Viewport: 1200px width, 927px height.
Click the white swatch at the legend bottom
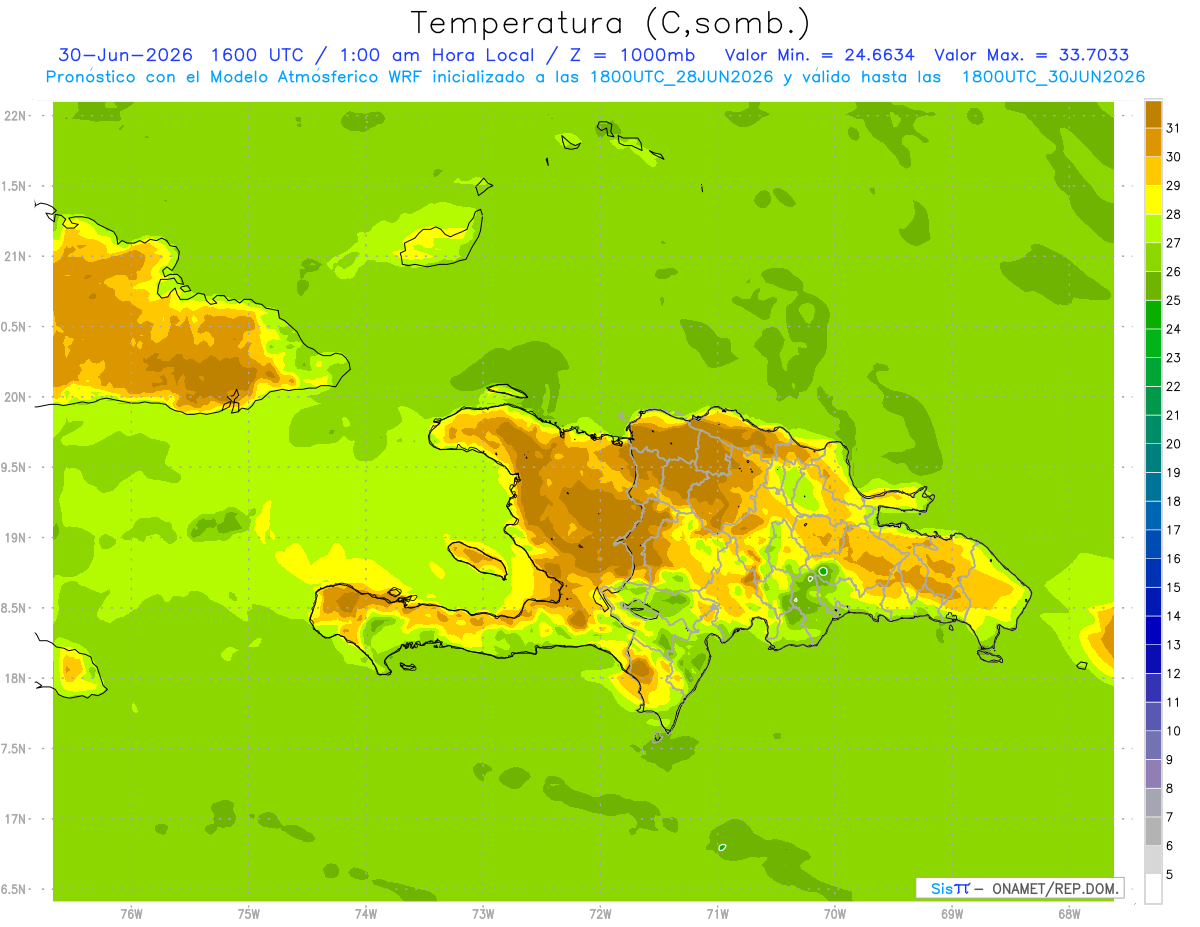pos(1153,888)
